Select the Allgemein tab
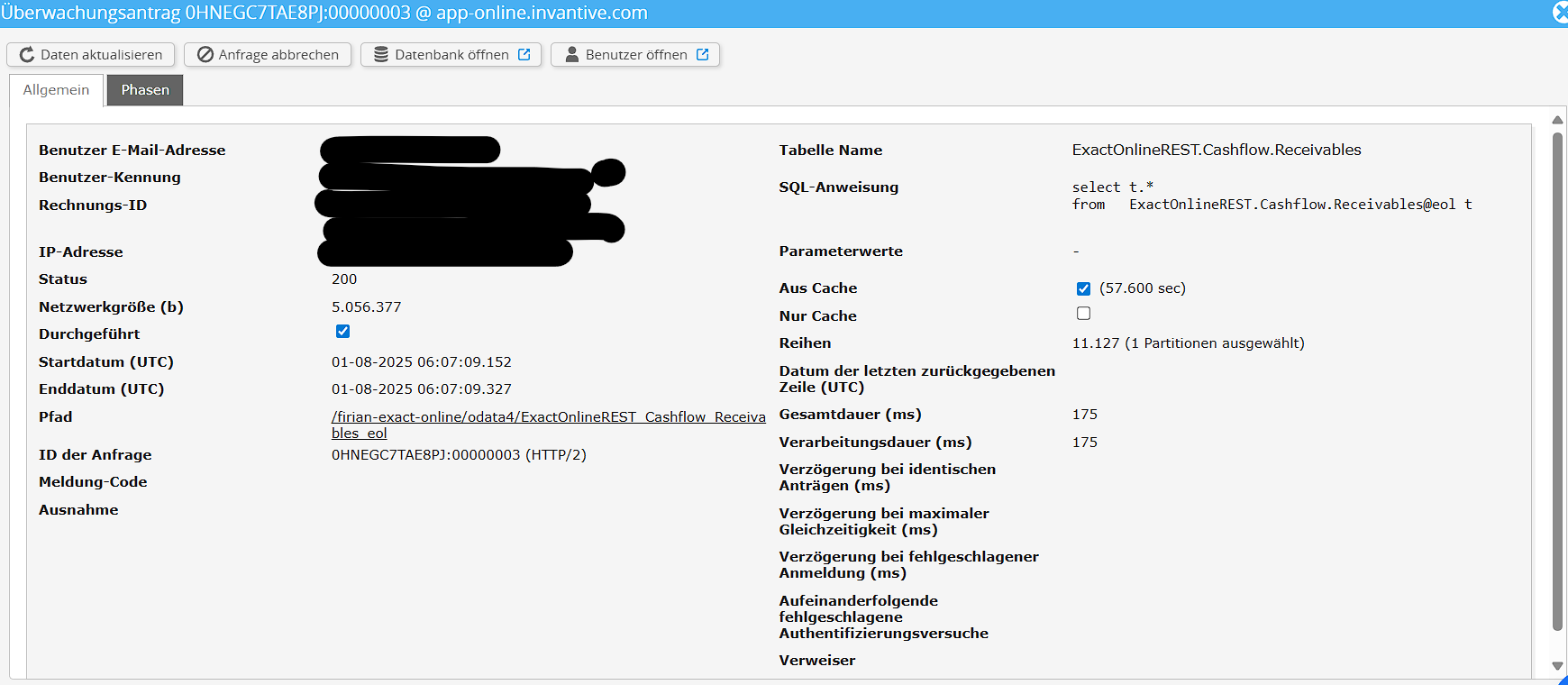1568x685 pixels. point(56,90)
